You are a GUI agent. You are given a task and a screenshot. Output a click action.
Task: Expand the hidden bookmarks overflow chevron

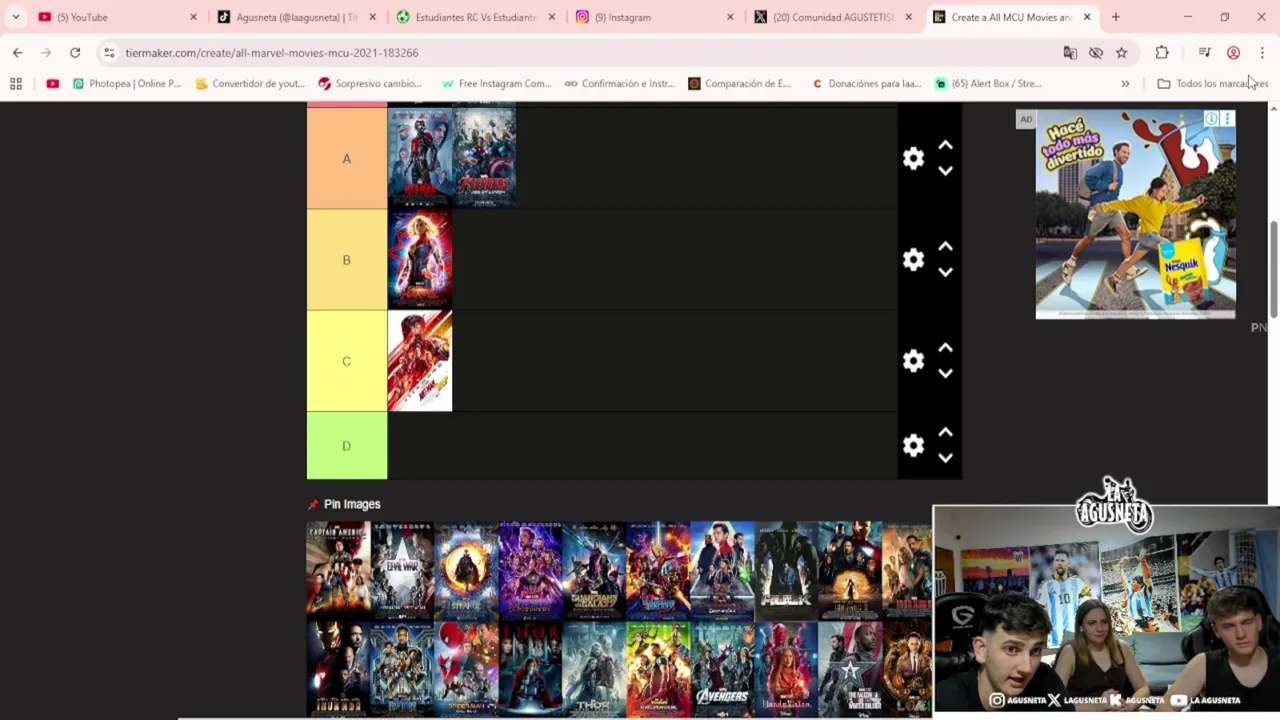point(1125,84)
